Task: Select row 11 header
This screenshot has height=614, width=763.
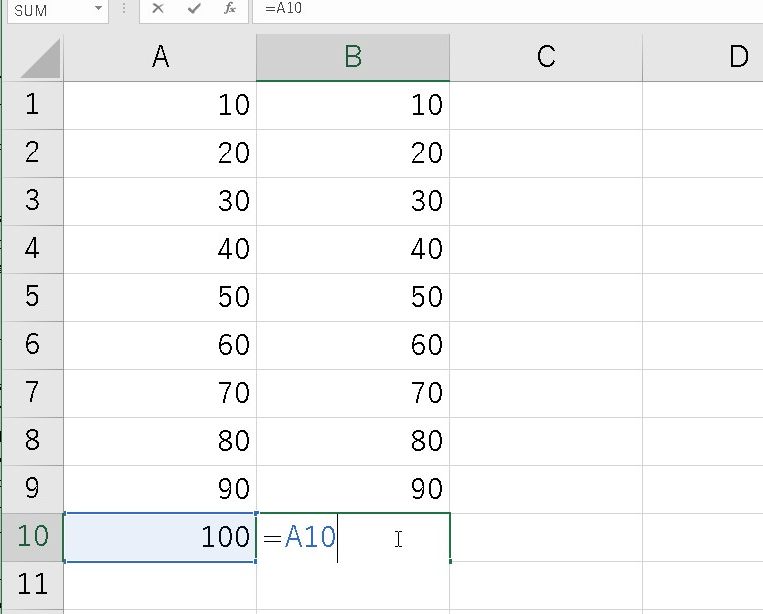Action: 32,583
